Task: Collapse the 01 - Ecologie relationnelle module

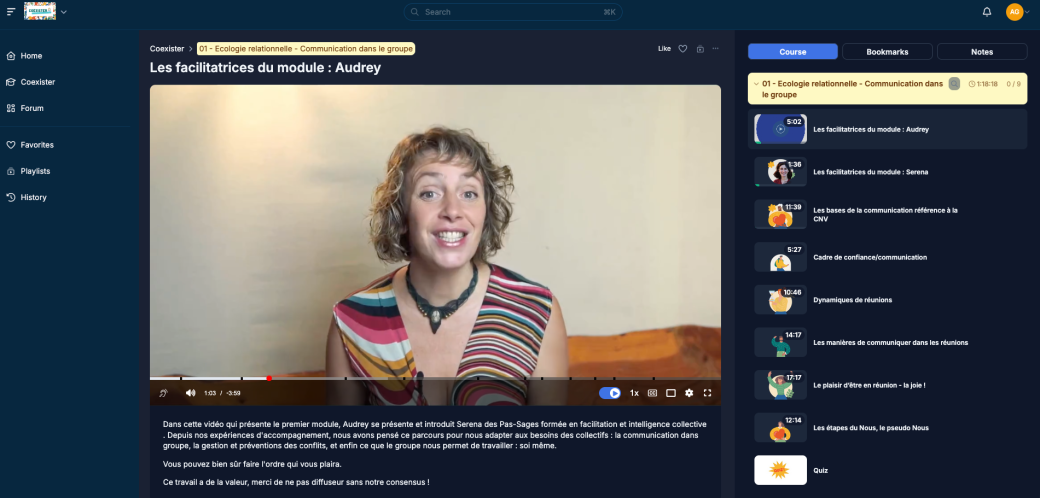Action: (x=756, y=84)
